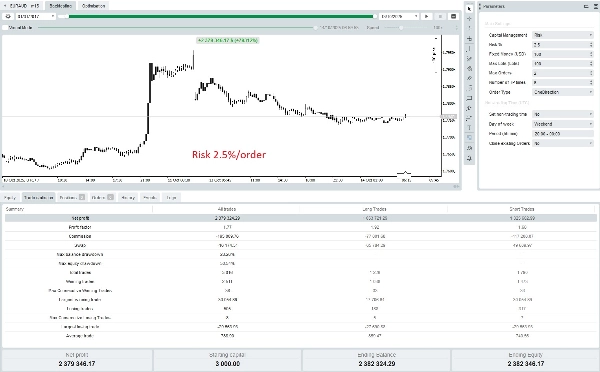Select the Average trade row label
The width and height of the screenshot is (600, 372).
[x=80, y=336]
